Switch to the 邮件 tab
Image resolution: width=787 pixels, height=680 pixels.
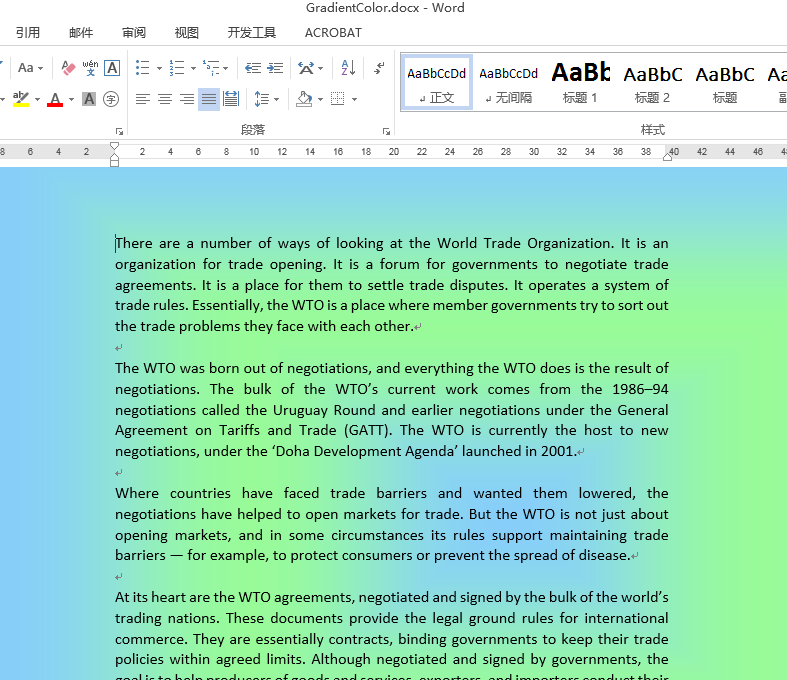point(81,33)
